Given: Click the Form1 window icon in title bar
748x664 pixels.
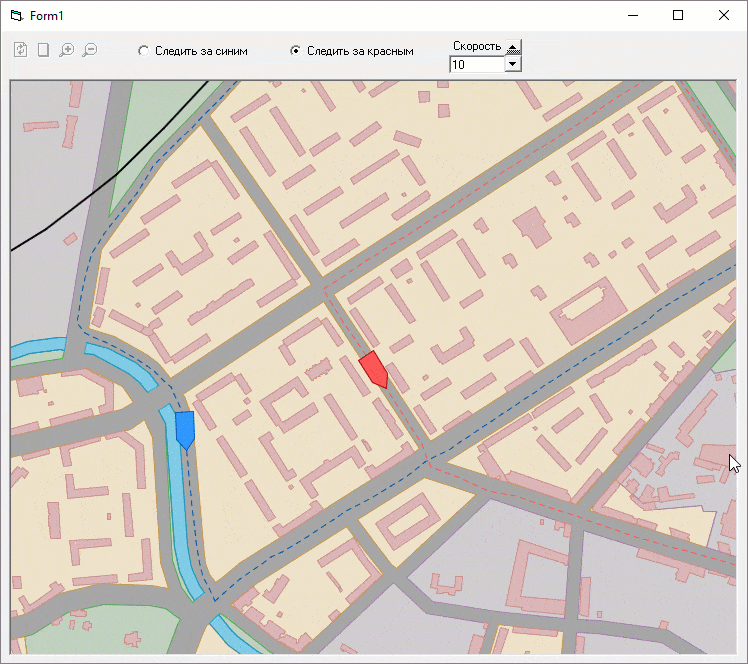Looking at the screenshot, I should coord(15,16).
